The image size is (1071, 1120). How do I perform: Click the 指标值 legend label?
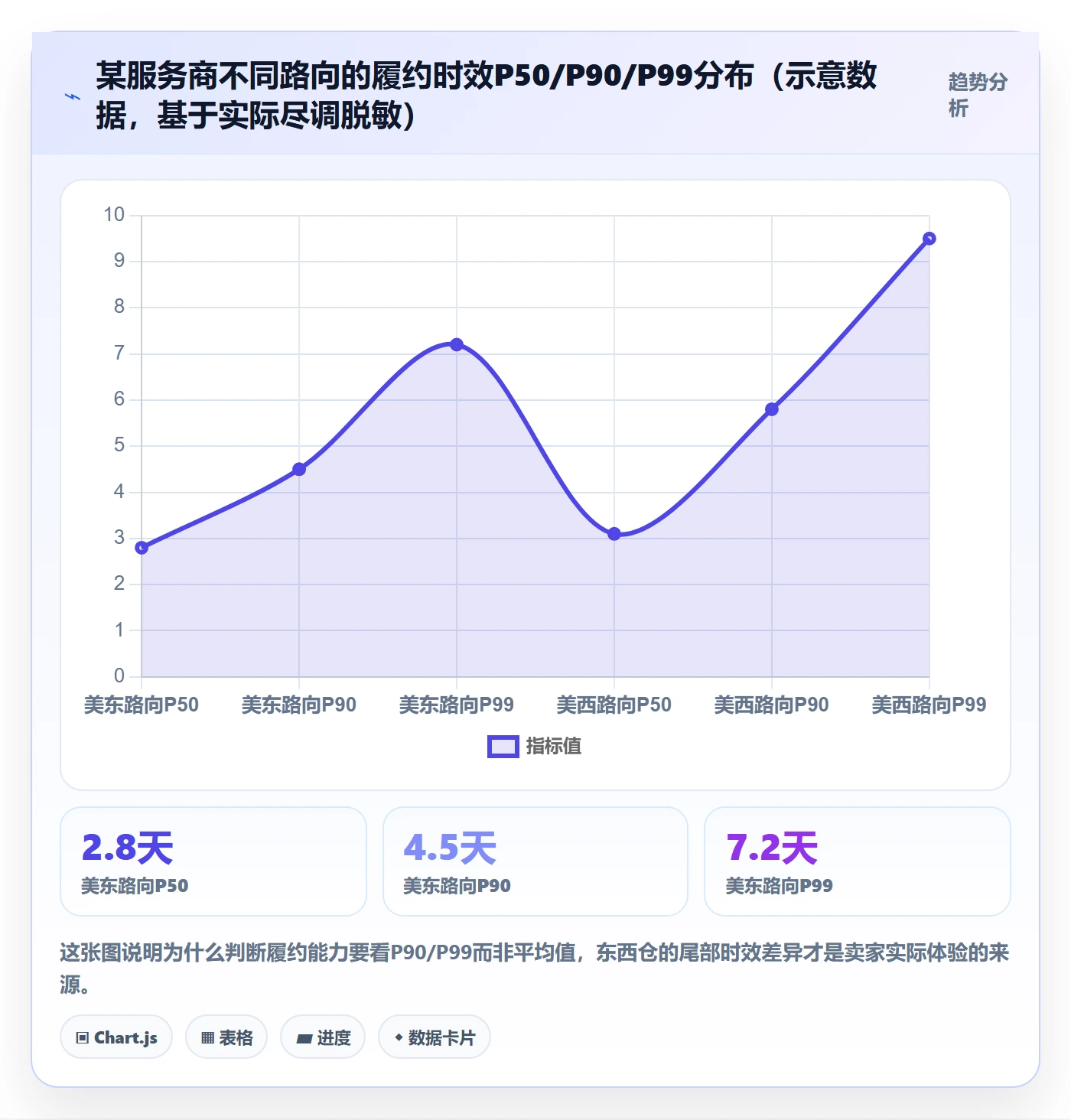point(554,746)
